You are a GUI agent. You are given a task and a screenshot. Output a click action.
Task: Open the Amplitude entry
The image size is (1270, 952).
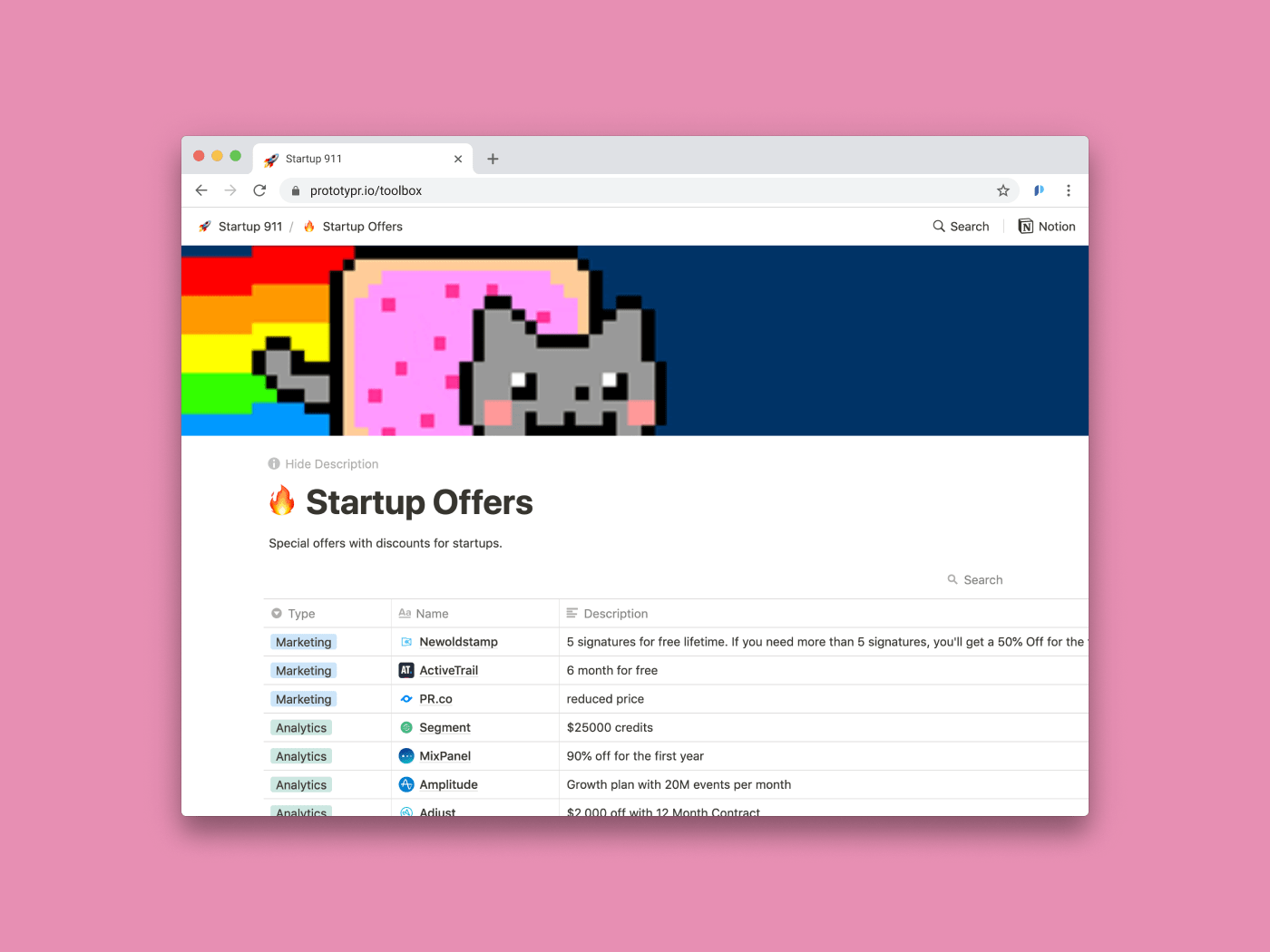point(449,785)
